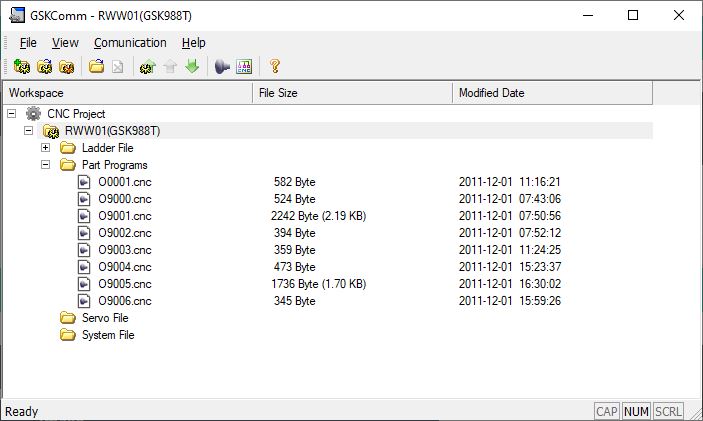This screenshot has height=421, width=703.
Task: Click the Modified Date column header
Action: (553, 93)
